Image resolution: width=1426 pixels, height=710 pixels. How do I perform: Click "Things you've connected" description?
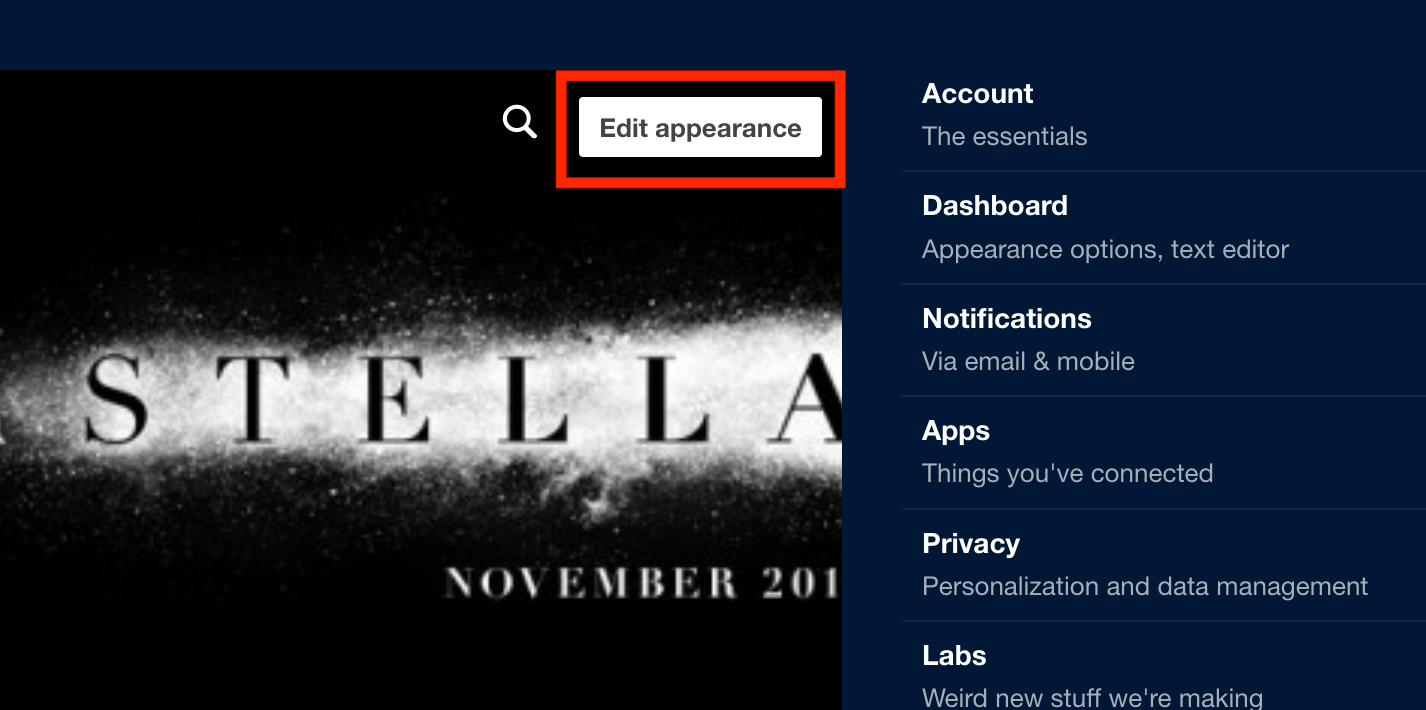[1067, 473]
